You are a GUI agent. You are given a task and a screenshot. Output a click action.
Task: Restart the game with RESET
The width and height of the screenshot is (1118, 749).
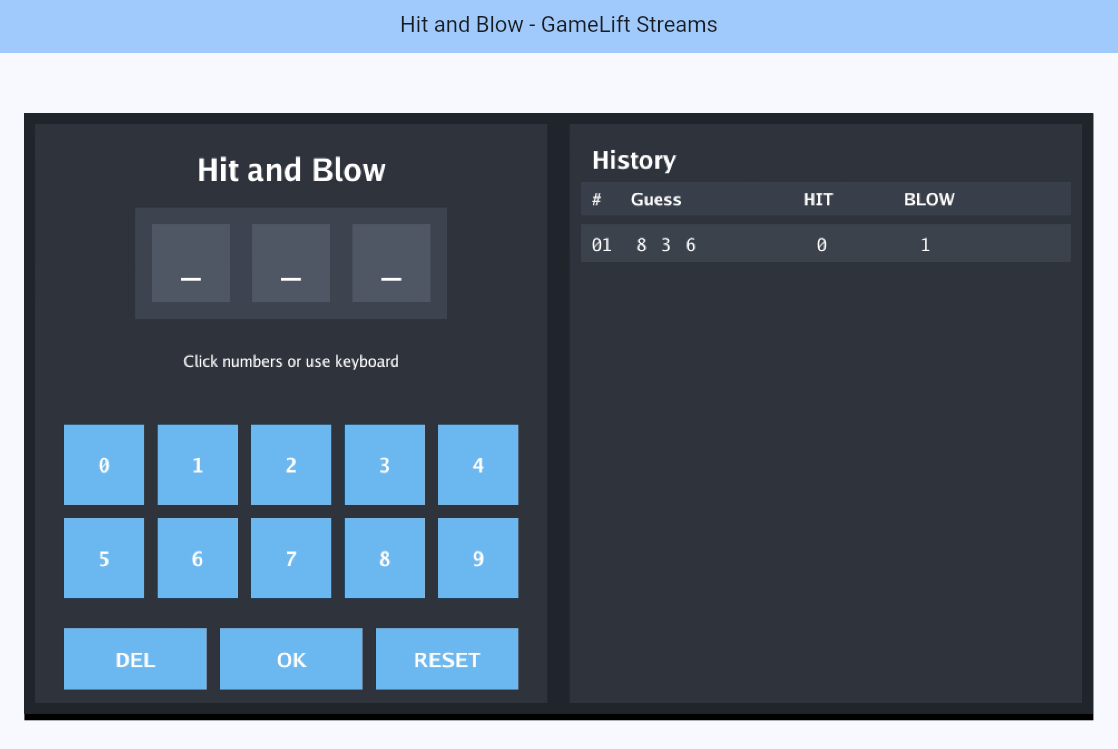click(x=447, y=659)
